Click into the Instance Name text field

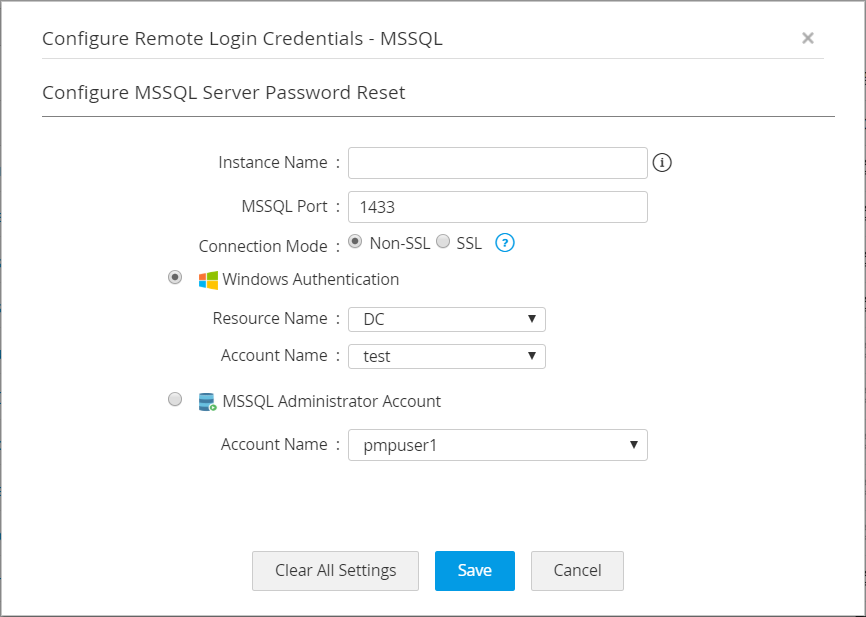[x=498, y=162]
